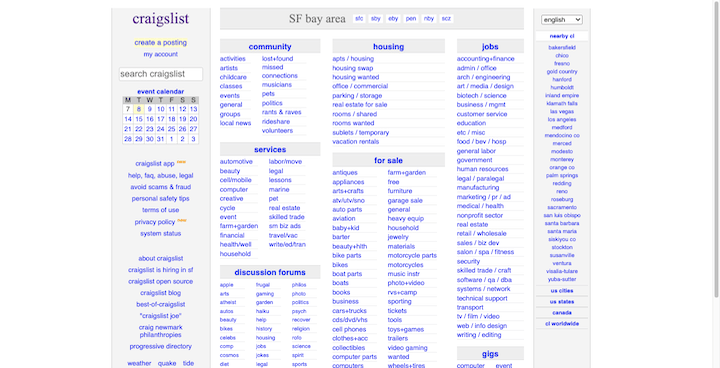Expand the canada section
Viewport: 720px width, 368px height.
pos(562,313)
